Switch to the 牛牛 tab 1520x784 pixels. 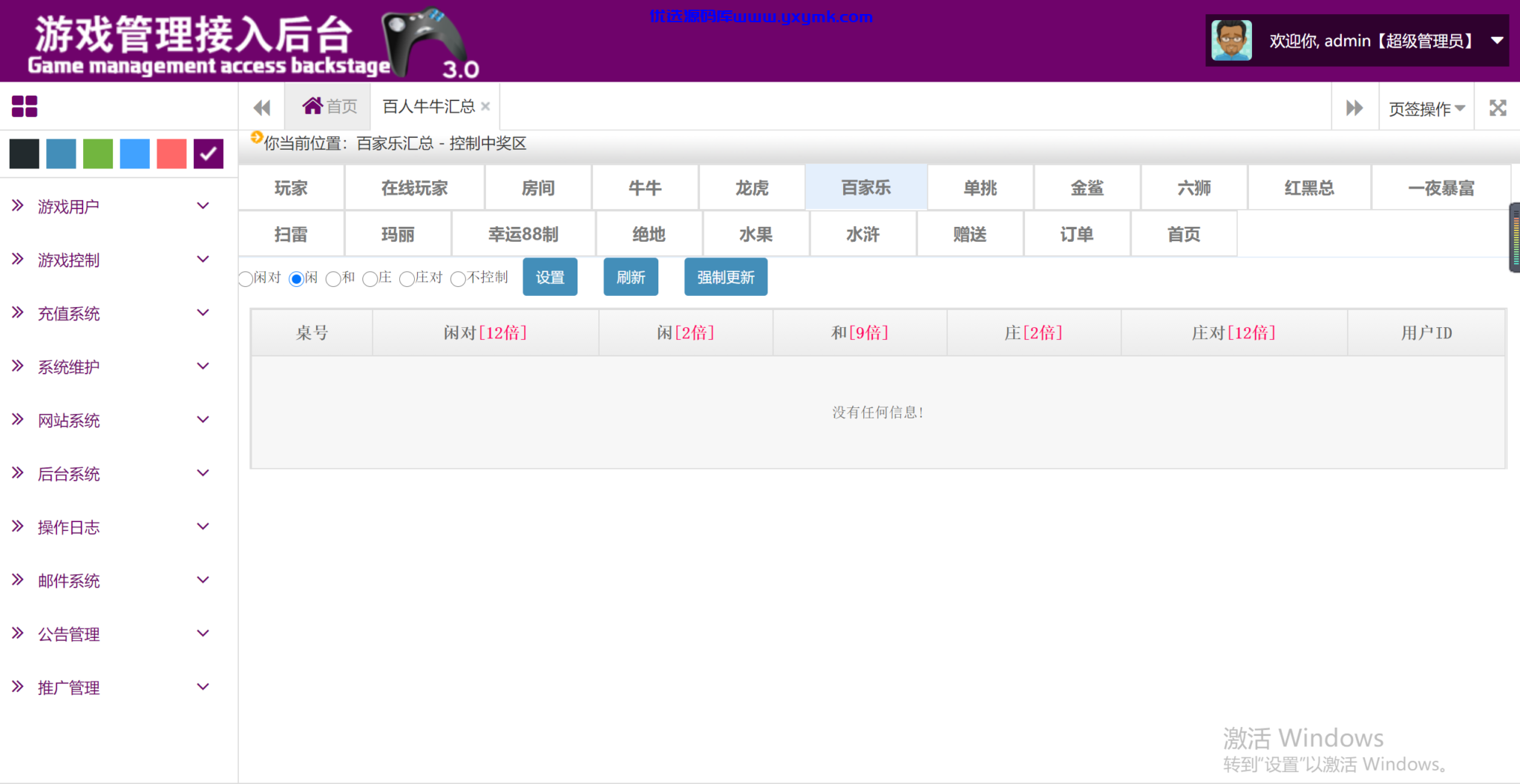(x=645, y=188)
